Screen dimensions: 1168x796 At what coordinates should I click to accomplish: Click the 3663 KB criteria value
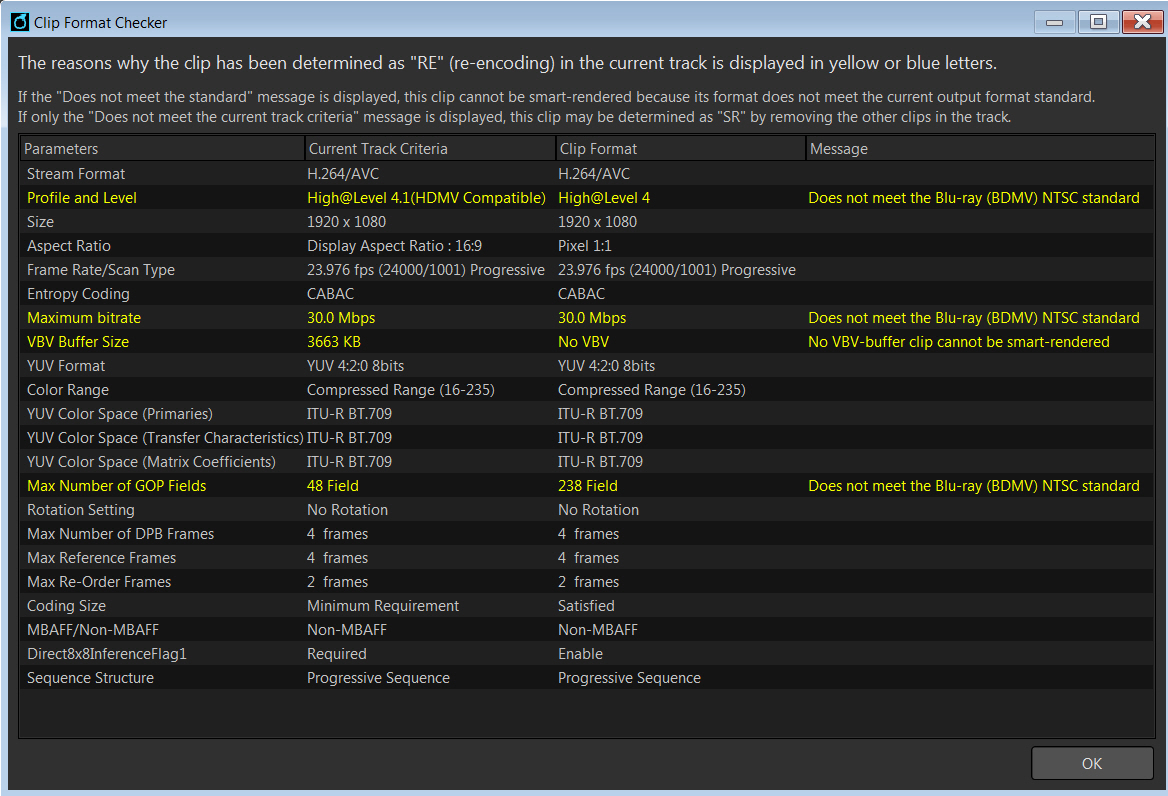334,342
